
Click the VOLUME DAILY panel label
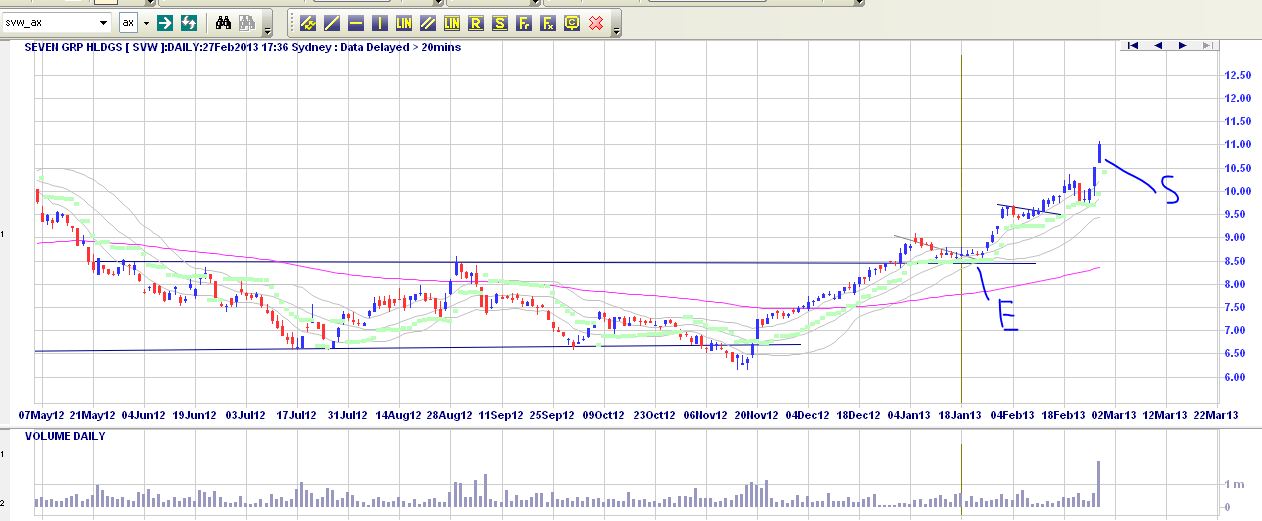coord(65,436)
